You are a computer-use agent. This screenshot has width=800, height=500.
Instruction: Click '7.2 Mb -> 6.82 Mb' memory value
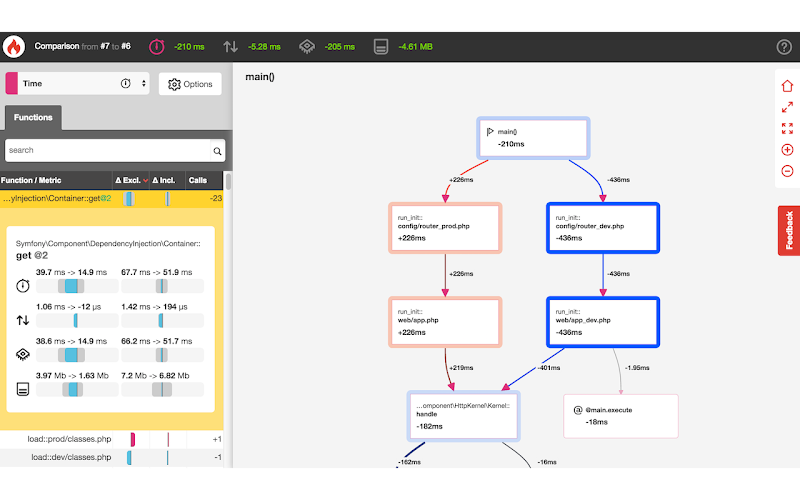click(x=155, y=376)
